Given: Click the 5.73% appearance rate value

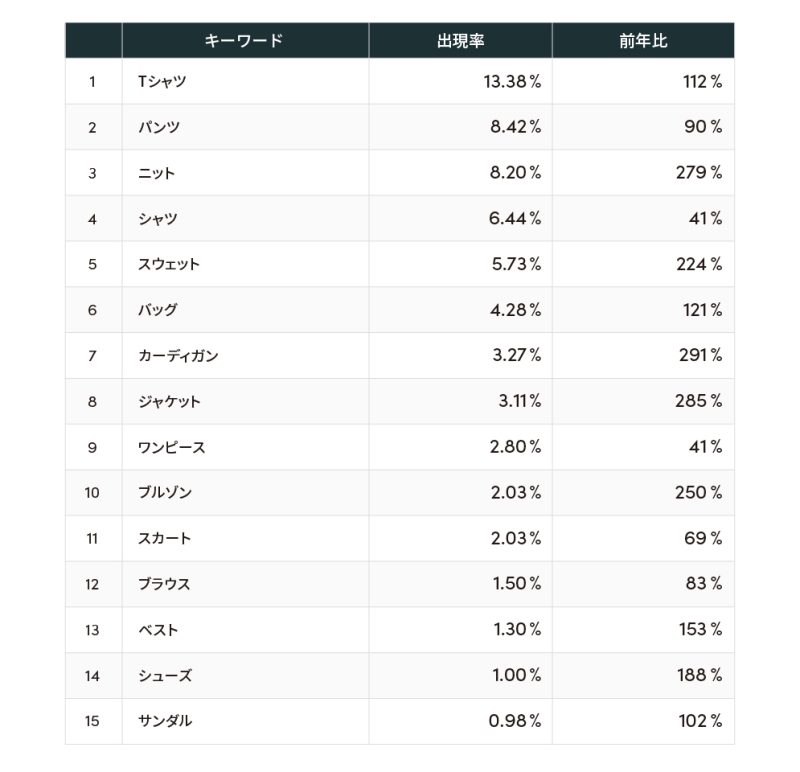Looking at the screenshot, I should pos(516,264).
